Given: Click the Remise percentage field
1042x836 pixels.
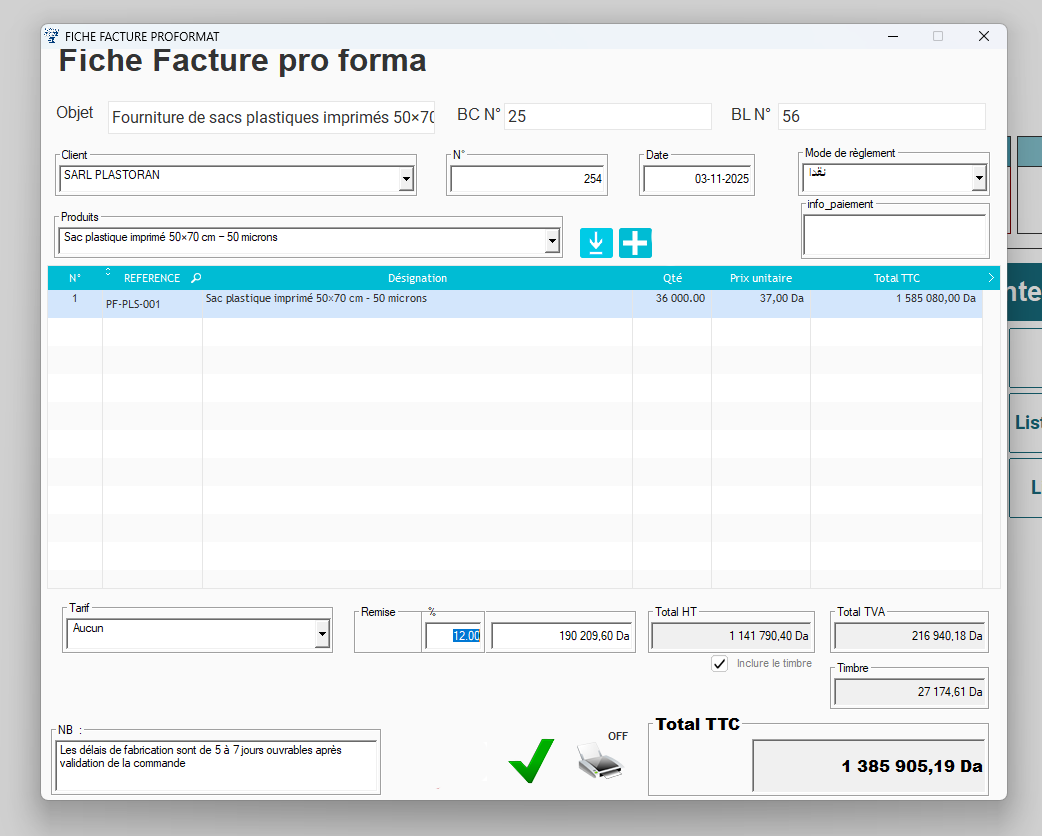Looking at the screenshot, I should pos(454,636).
